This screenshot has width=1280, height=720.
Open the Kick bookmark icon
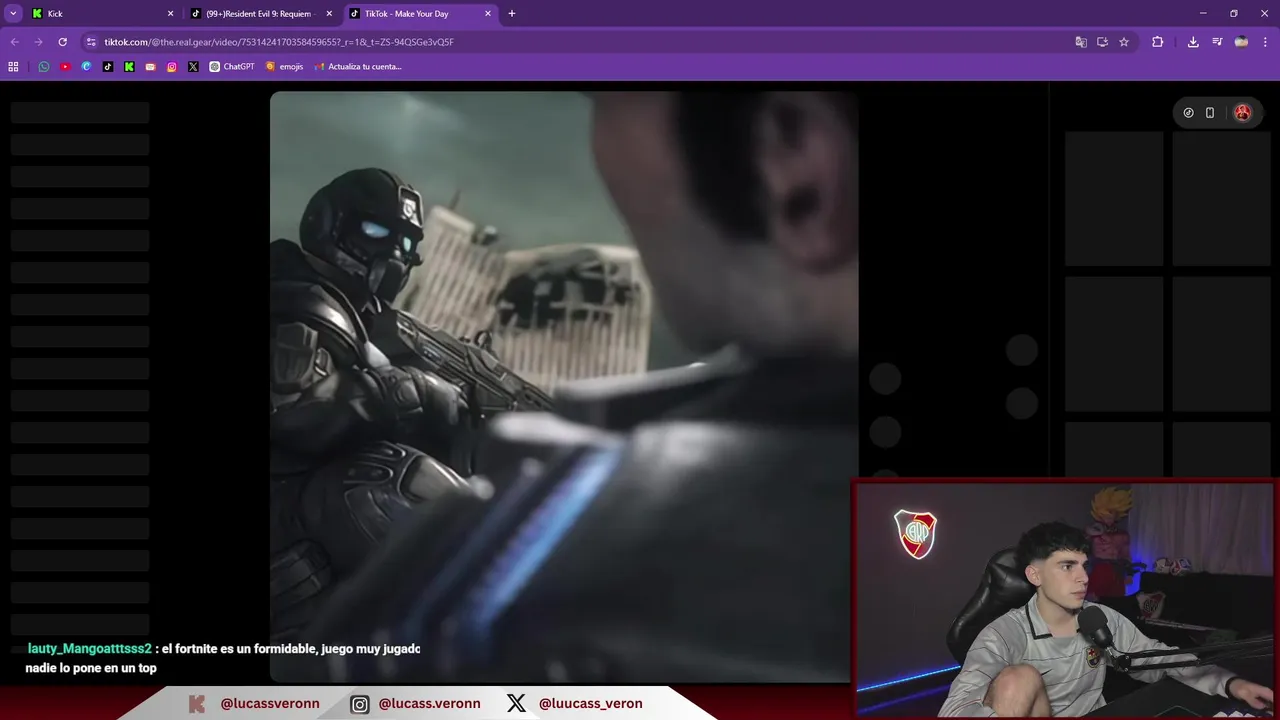[x=129, y=67]
